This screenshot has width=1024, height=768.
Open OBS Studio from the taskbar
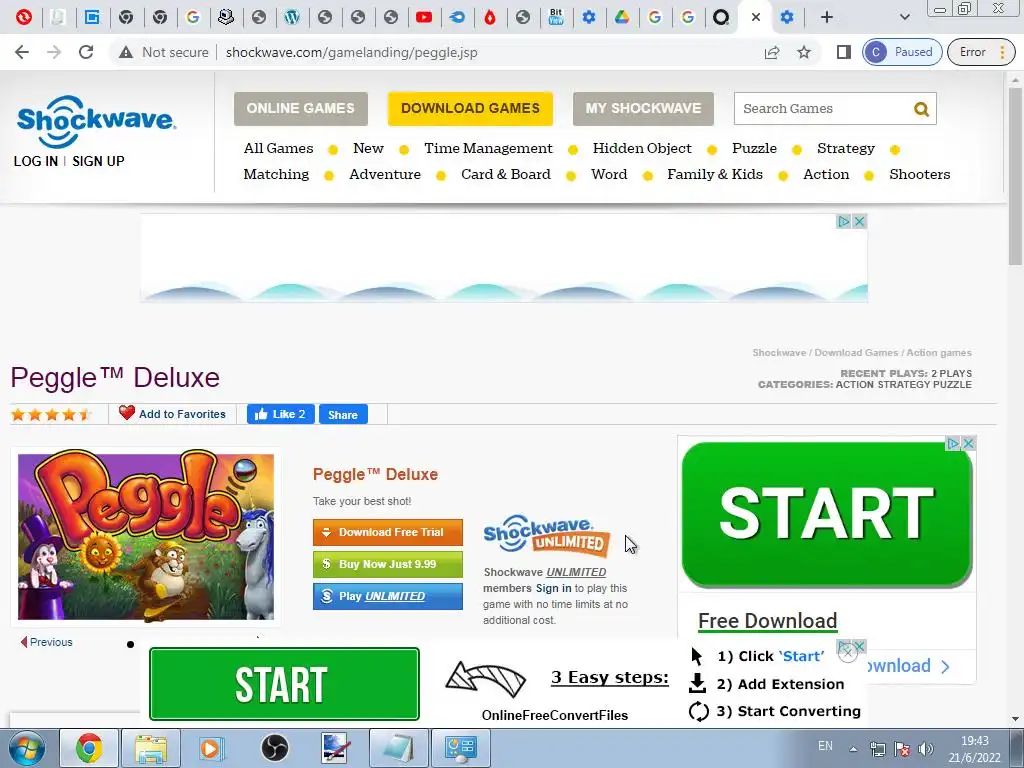point(274,748)
